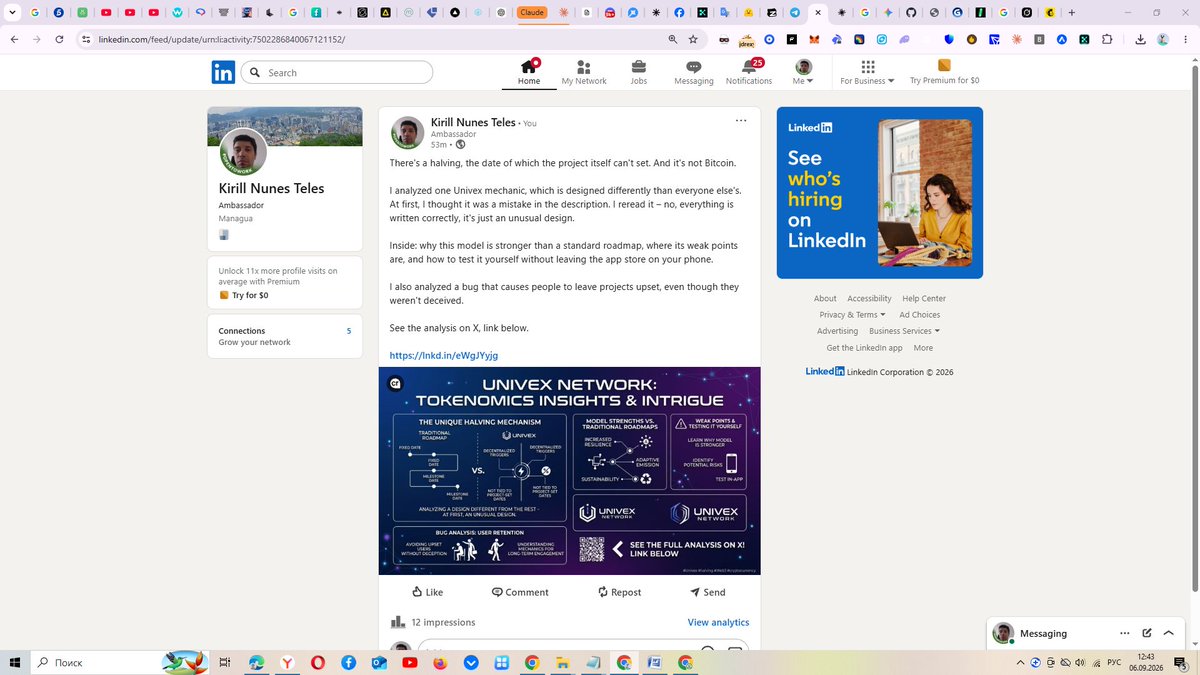Viewport: 1200px width, 675px height.
Task: Open the browser extensions puzzle icon
Action: click(1107, 39)
